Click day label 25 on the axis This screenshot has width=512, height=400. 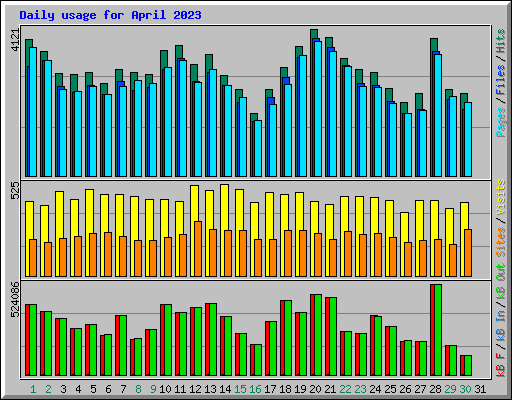tap(390, 389)
